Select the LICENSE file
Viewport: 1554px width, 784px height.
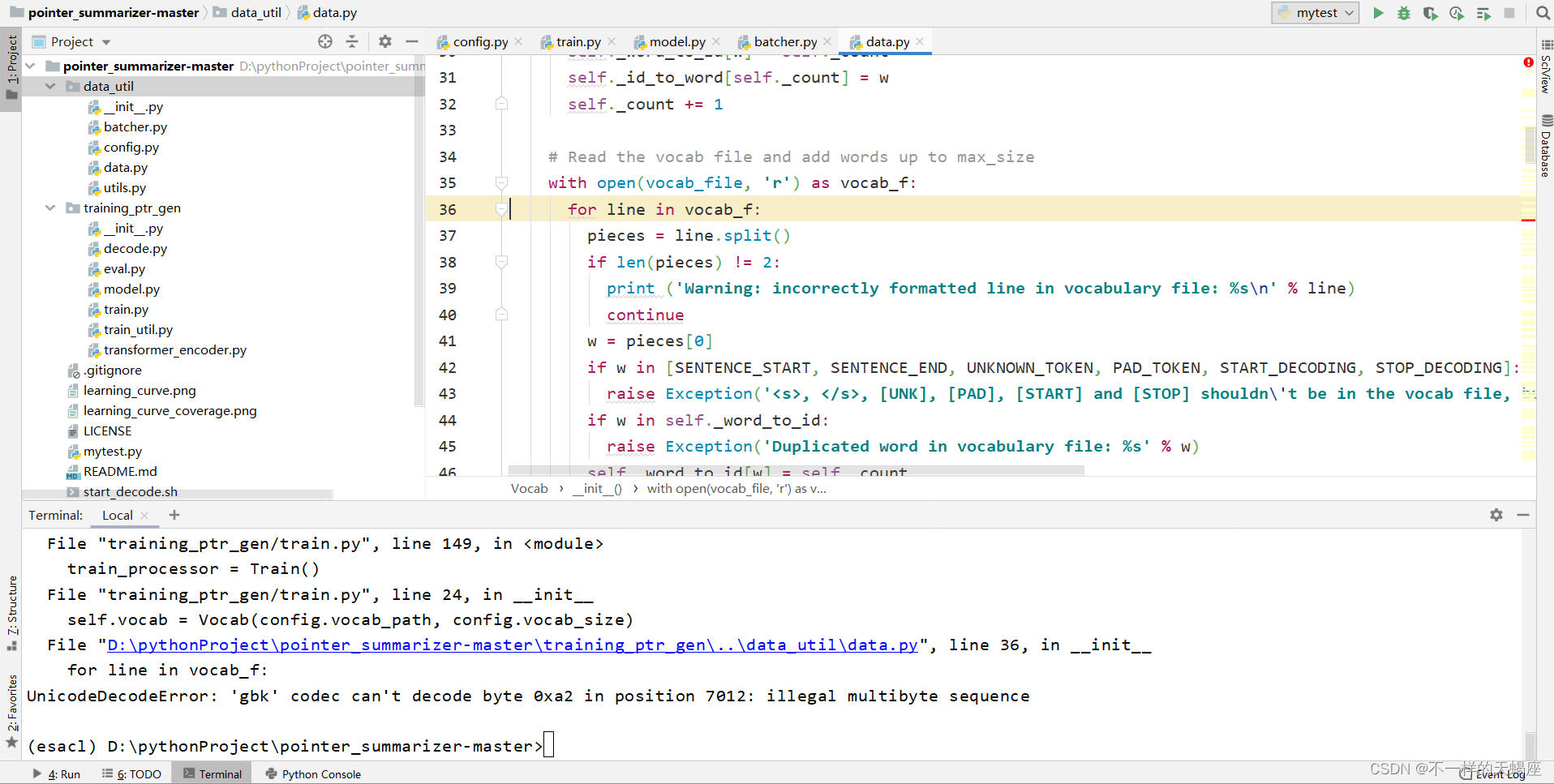click(107, 431)
